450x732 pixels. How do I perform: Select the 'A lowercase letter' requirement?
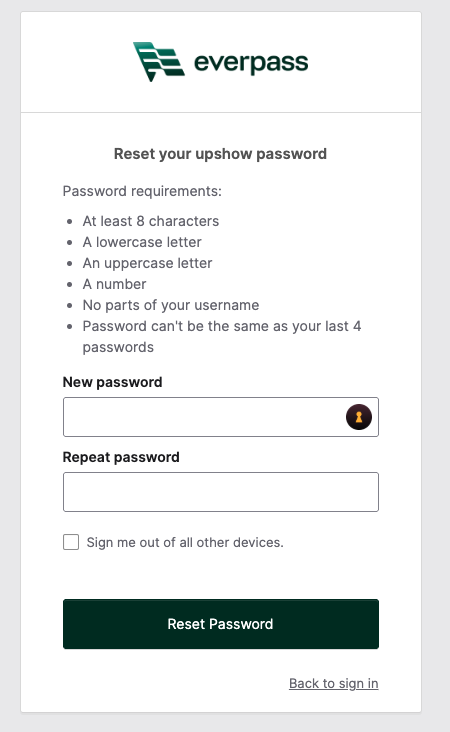(x=142, y=242)
